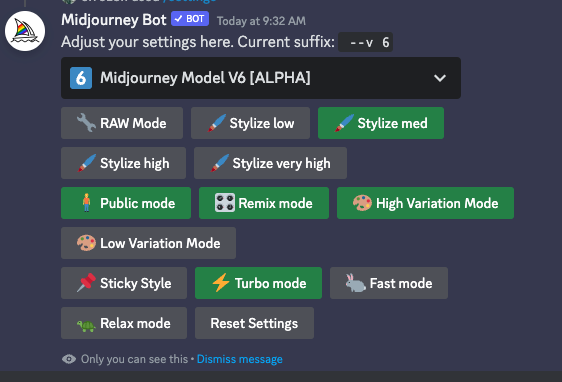
Task: Click the '--v 6' suffix code text
Action: pos(366,42)
